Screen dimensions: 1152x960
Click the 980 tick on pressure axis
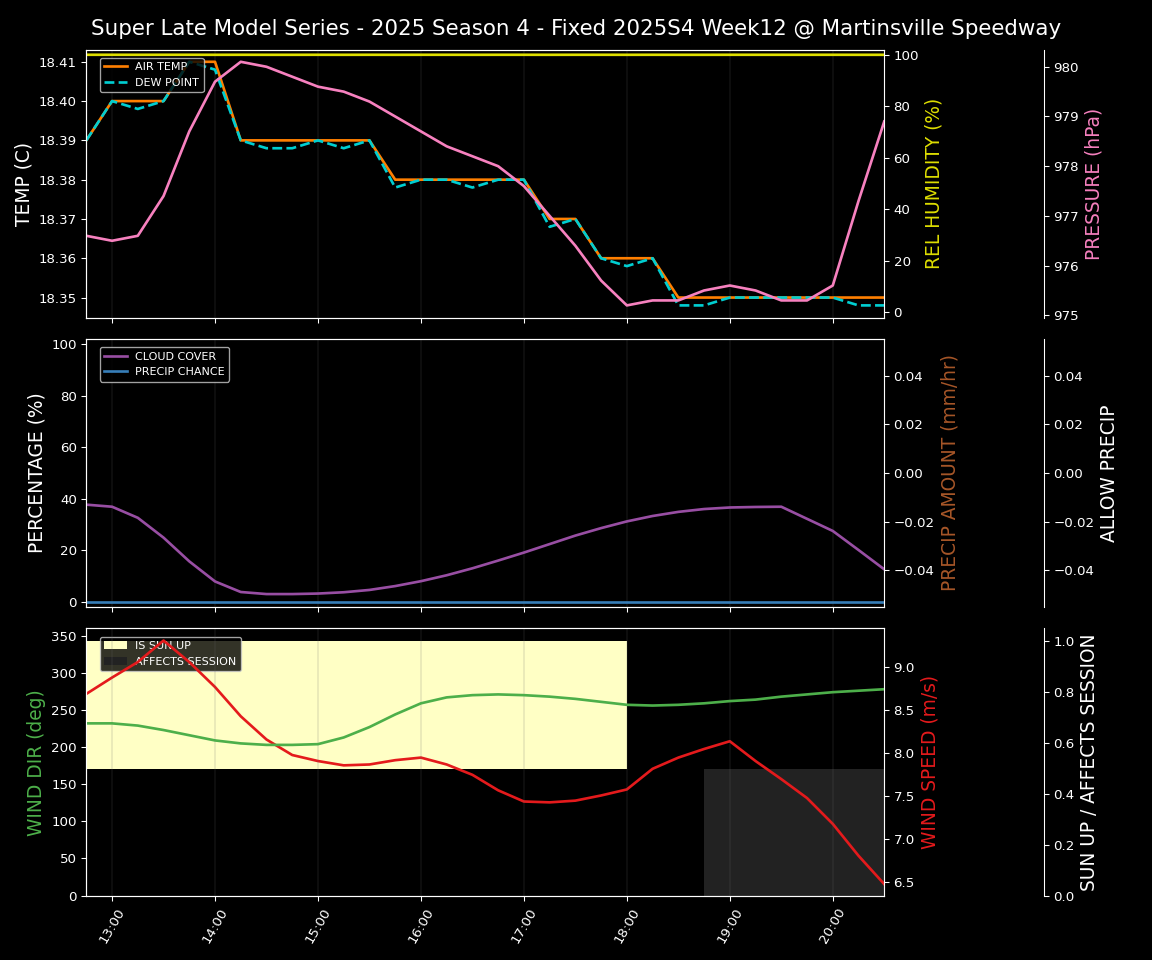click(1067, 68)
